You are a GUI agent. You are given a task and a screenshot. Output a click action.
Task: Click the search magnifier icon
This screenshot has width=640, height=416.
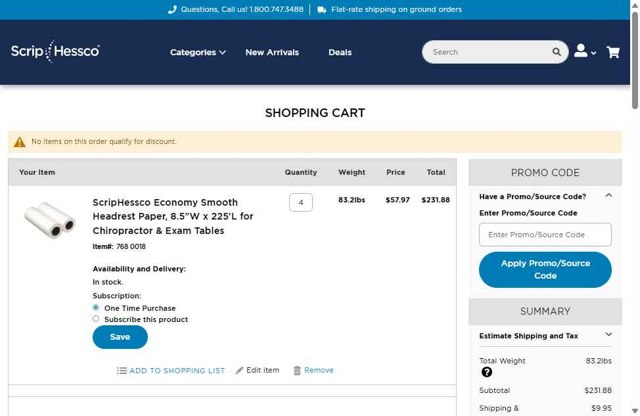coord(556,52)
